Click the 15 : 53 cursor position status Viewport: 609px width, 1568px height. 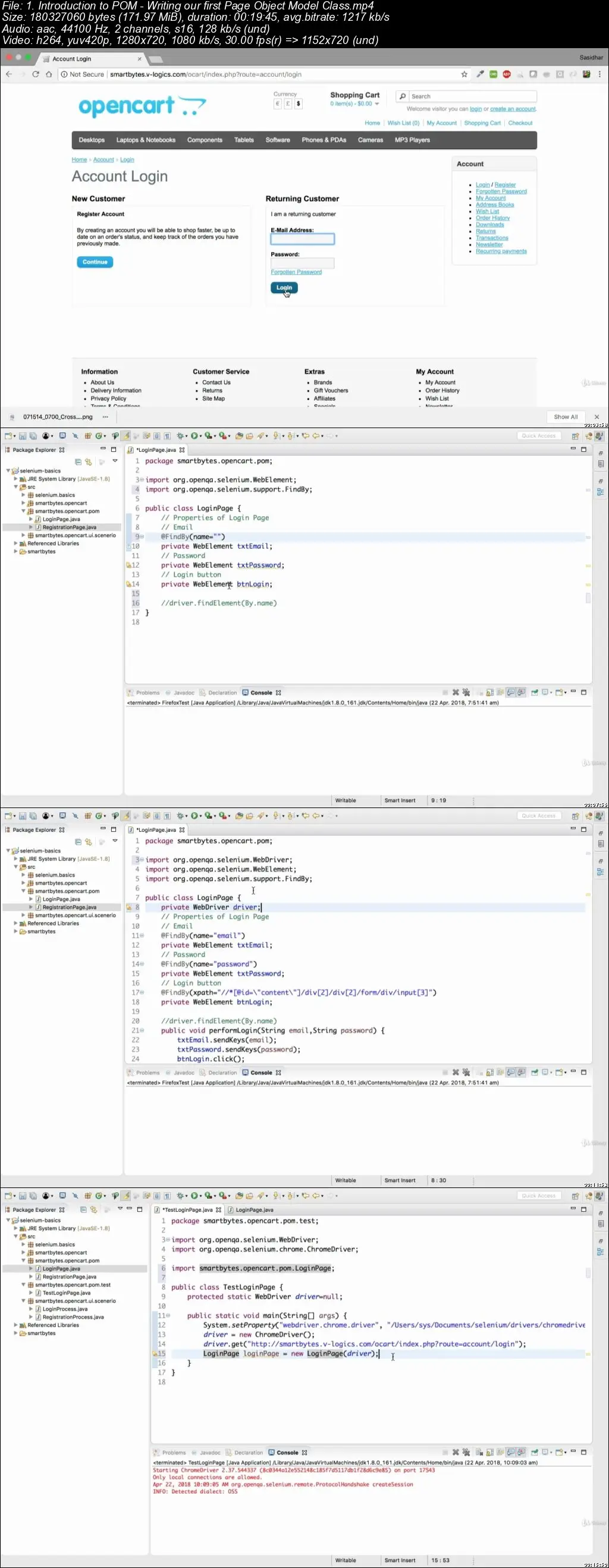[440, 1560]
